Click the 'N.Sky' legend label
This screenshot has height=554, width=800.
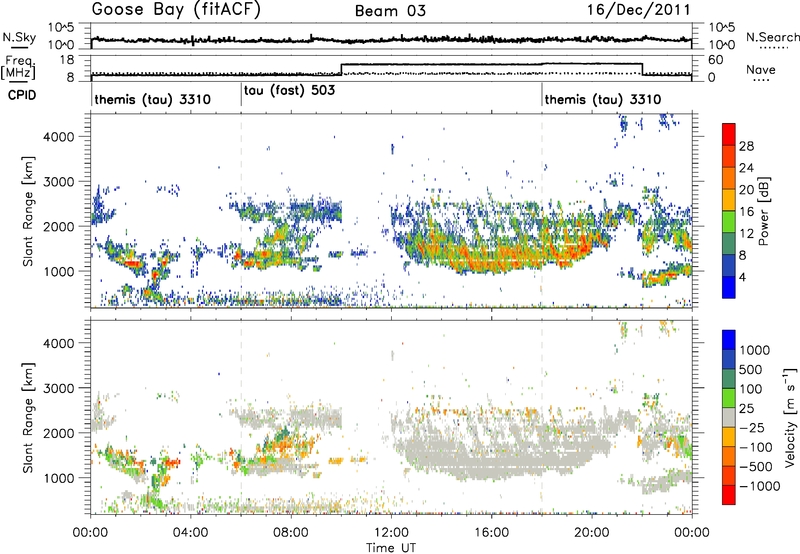[19, 37]
